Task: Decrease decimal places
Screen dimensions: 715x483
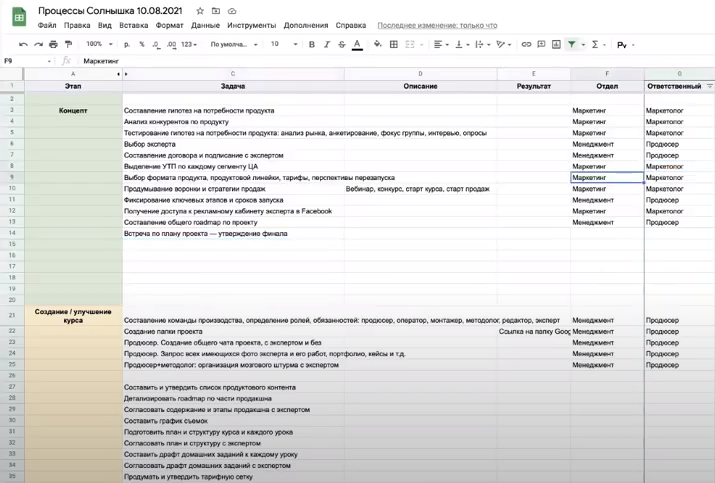Action: click(156, 44)
